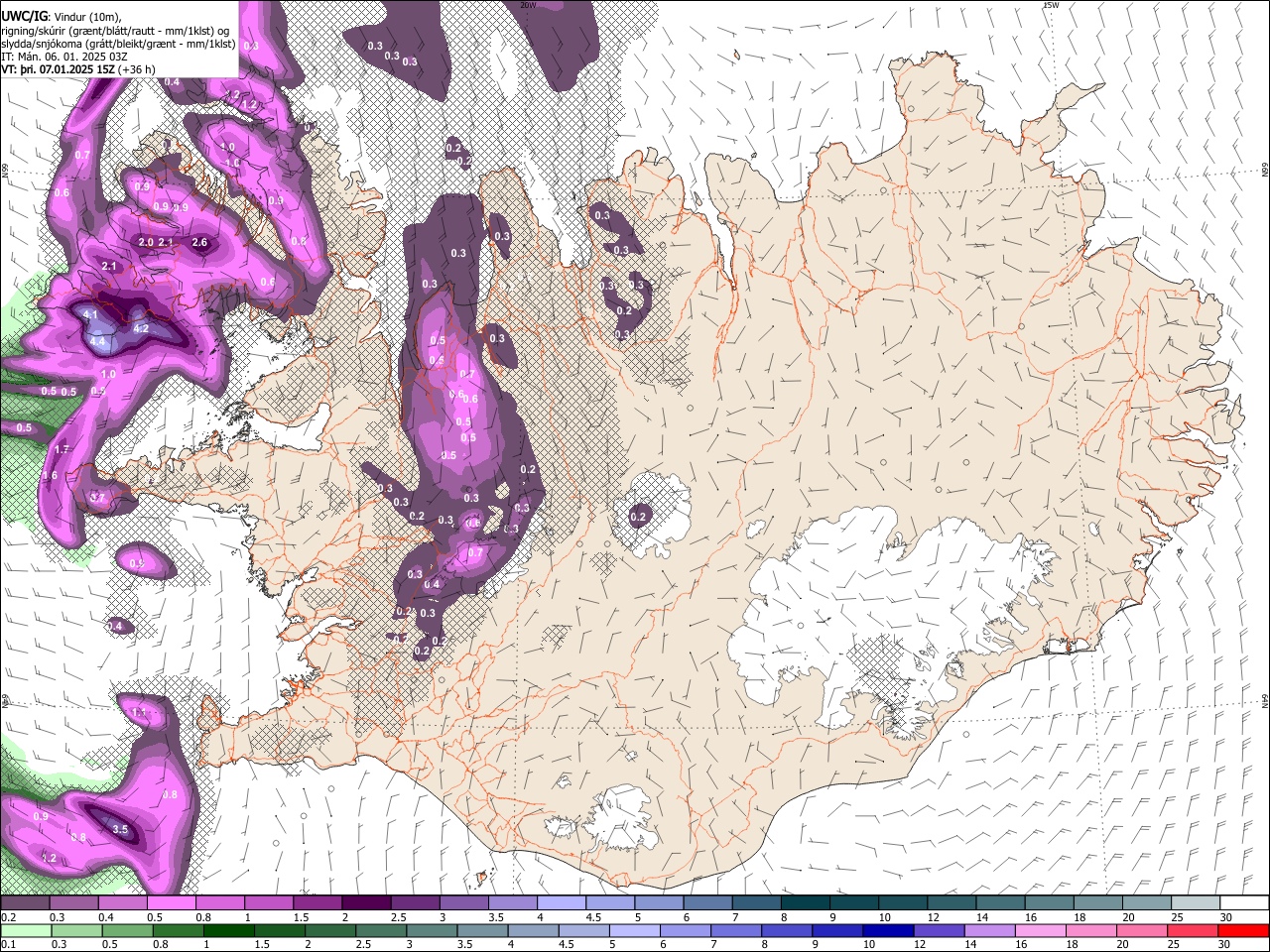
Task: Click the 4.1 precipitation value on the map
Action: (90, 314)
